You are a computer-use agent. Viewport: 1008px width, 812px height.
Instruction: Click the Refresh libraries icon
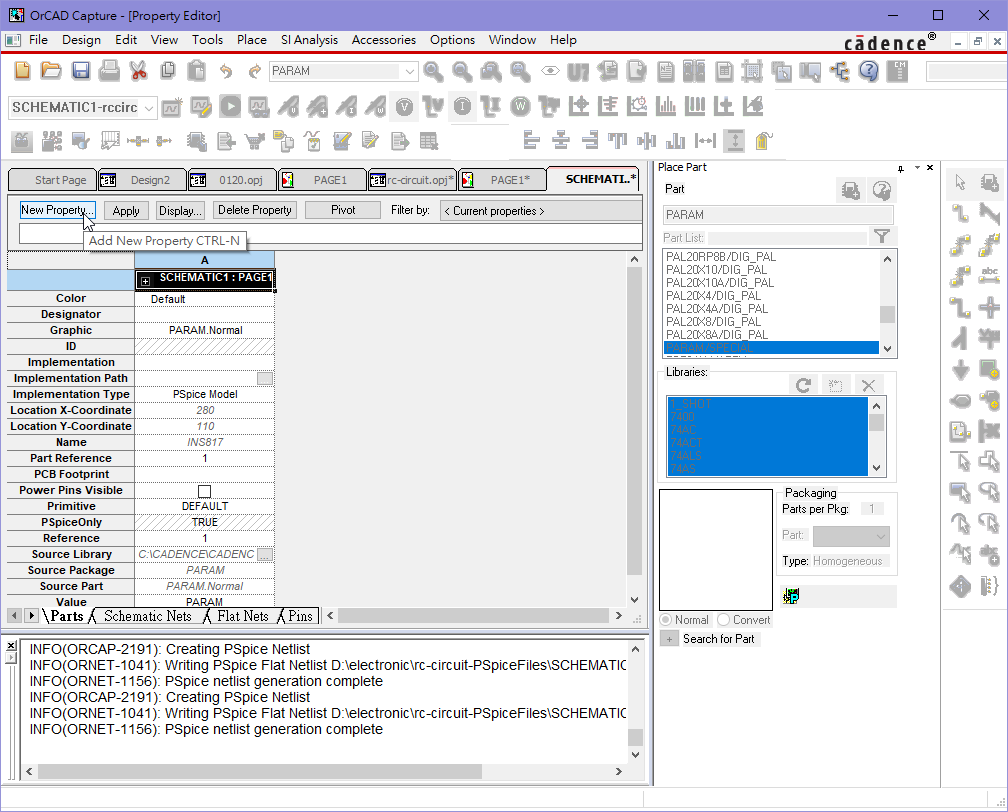pyautogui.click(x=803, y=385)
